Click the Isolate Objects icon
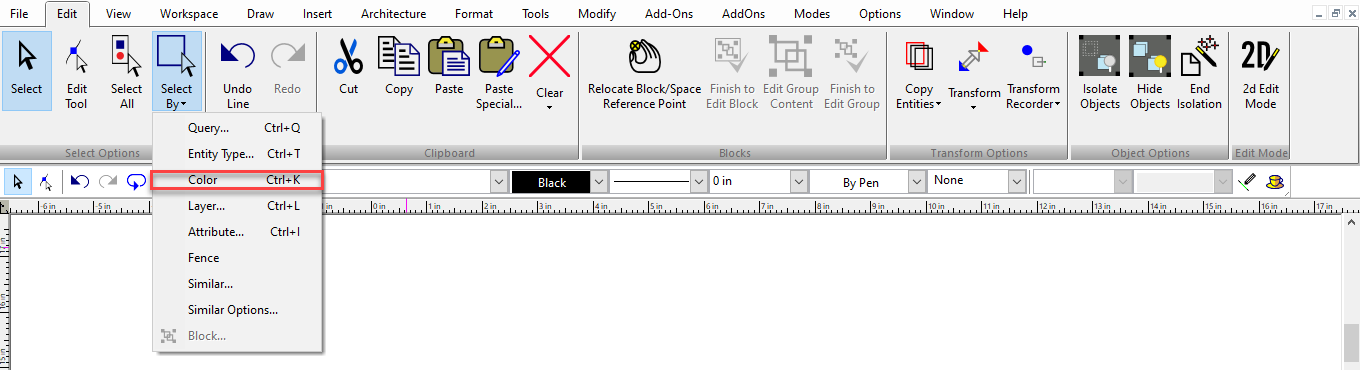 pos(1100,57)
